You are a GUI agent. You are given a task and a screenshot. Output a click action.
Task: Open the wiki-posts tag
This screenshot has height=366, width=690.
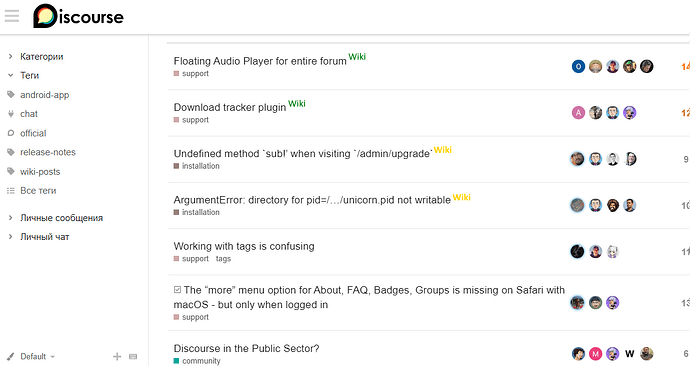(40, 172)
